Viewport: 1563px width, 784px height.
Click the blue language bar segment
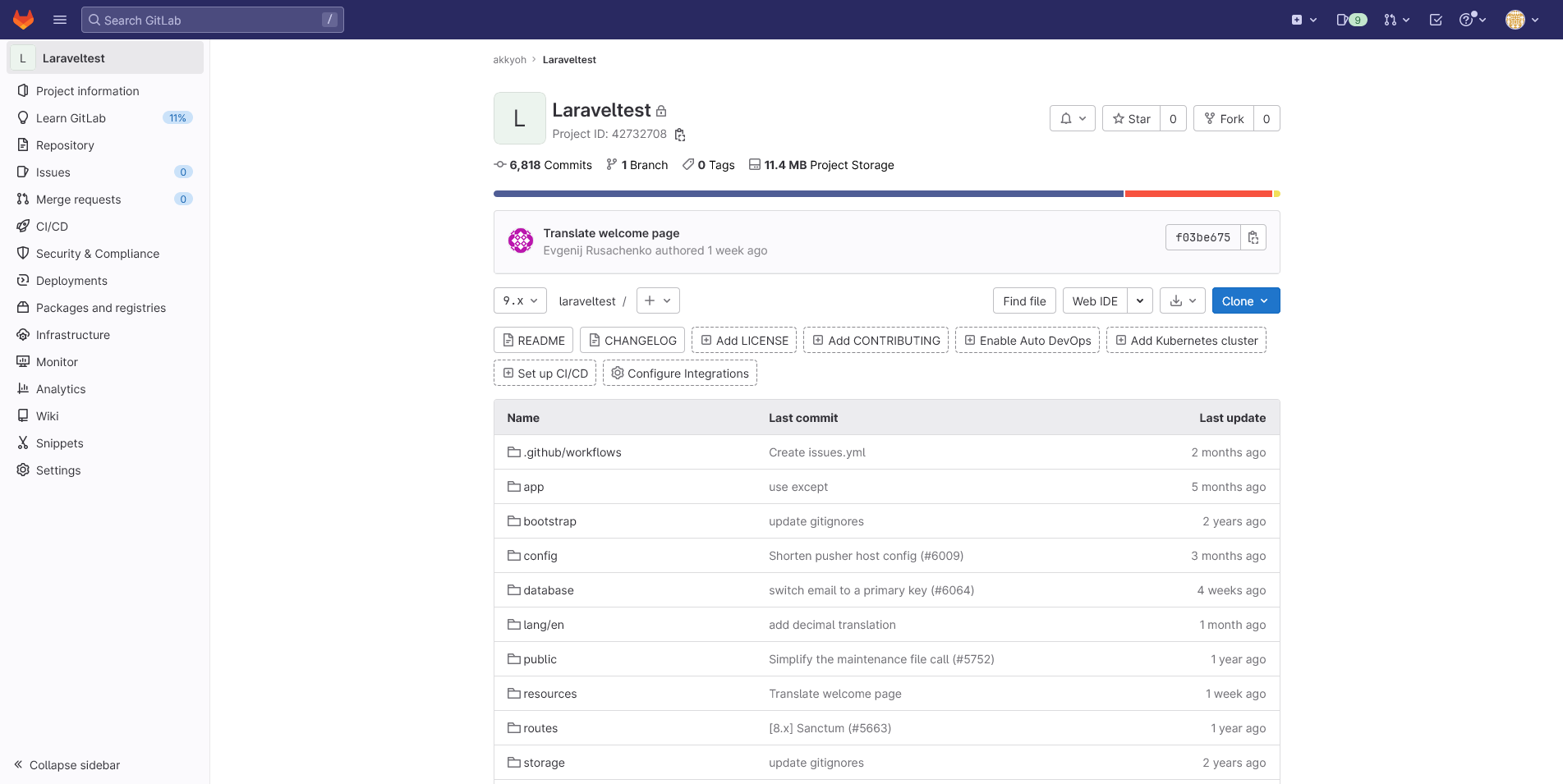[x=808, y=194]
